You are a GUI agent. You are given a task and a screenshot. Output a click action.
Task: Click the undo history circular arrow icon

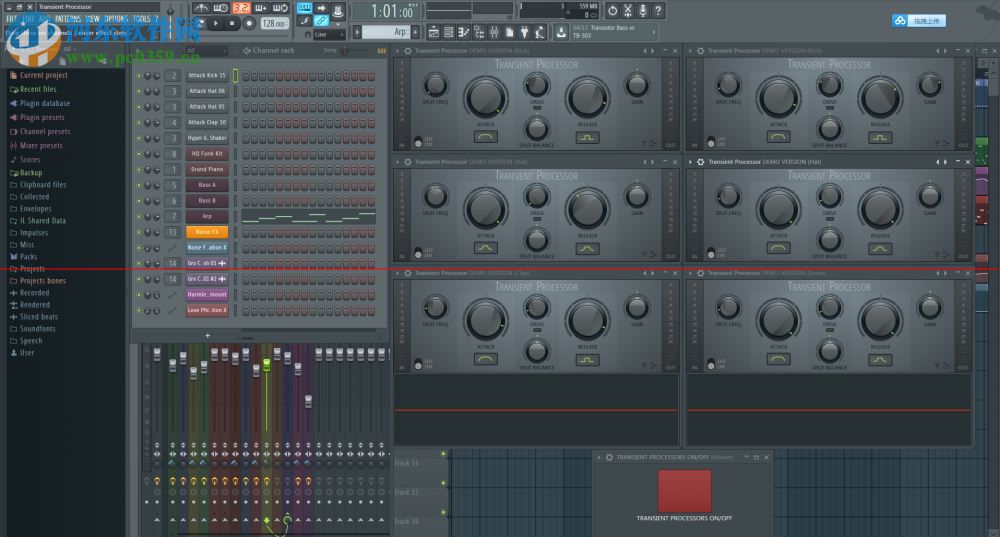[612, 10]
